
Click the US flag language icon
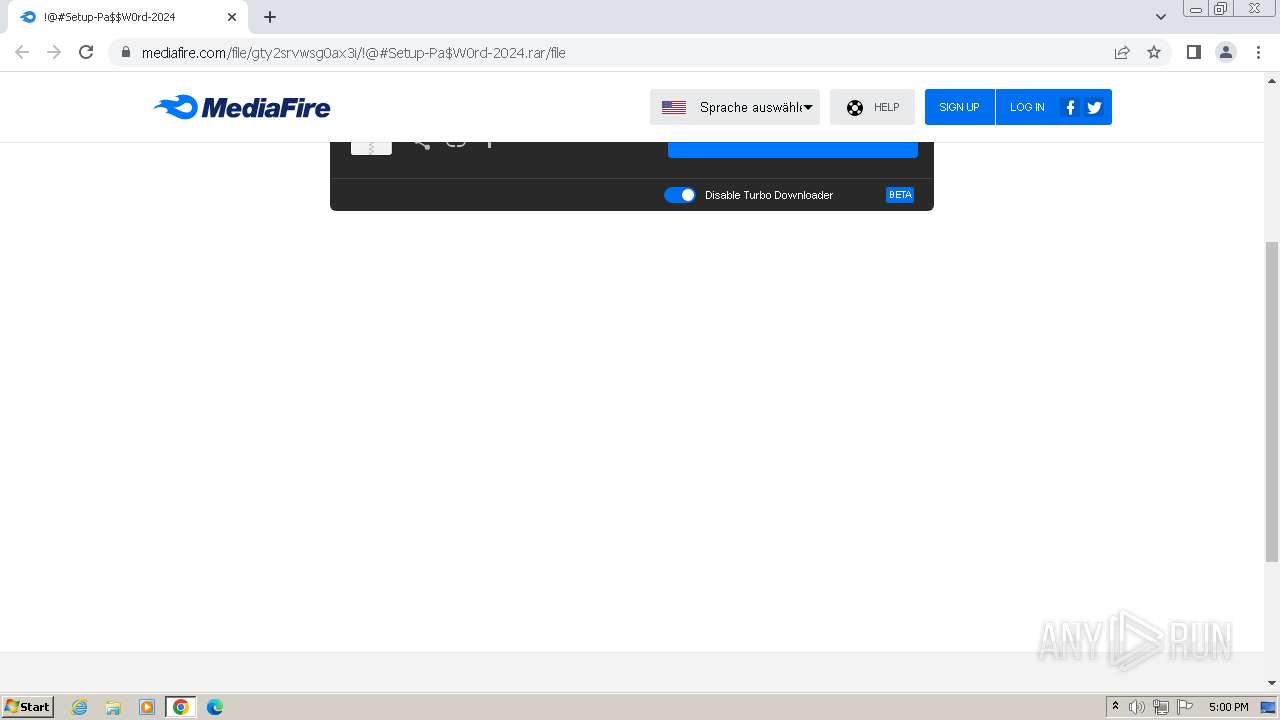tap(674, 107)
